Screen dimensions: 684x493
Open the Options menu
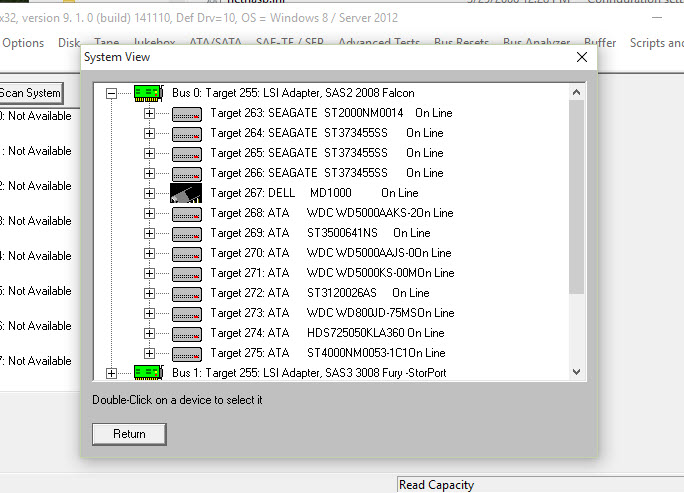pyautogui.click(x=23, y=43)
